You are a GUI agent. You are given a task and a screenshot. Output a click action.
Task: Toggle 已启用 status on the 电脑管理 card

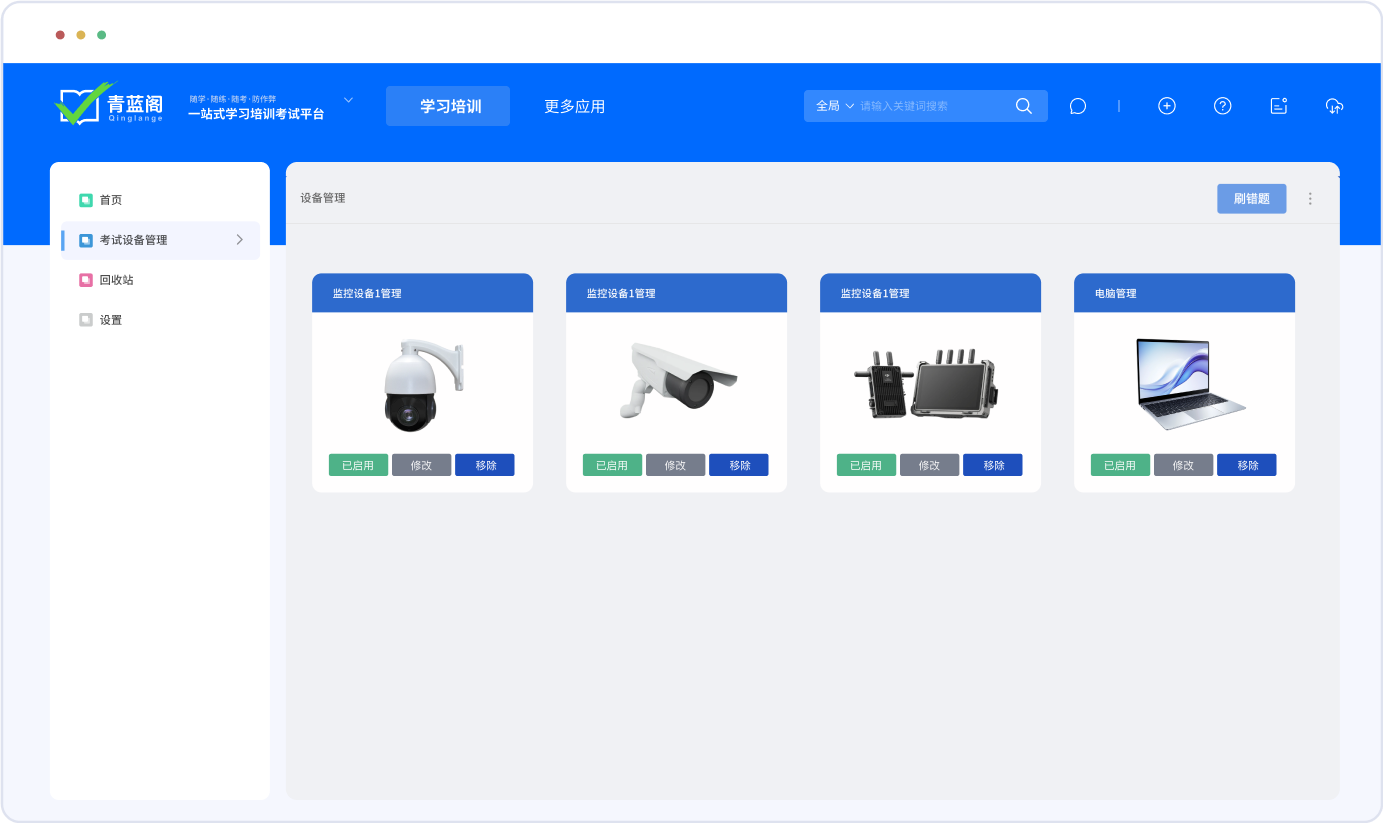point(1120,465)
